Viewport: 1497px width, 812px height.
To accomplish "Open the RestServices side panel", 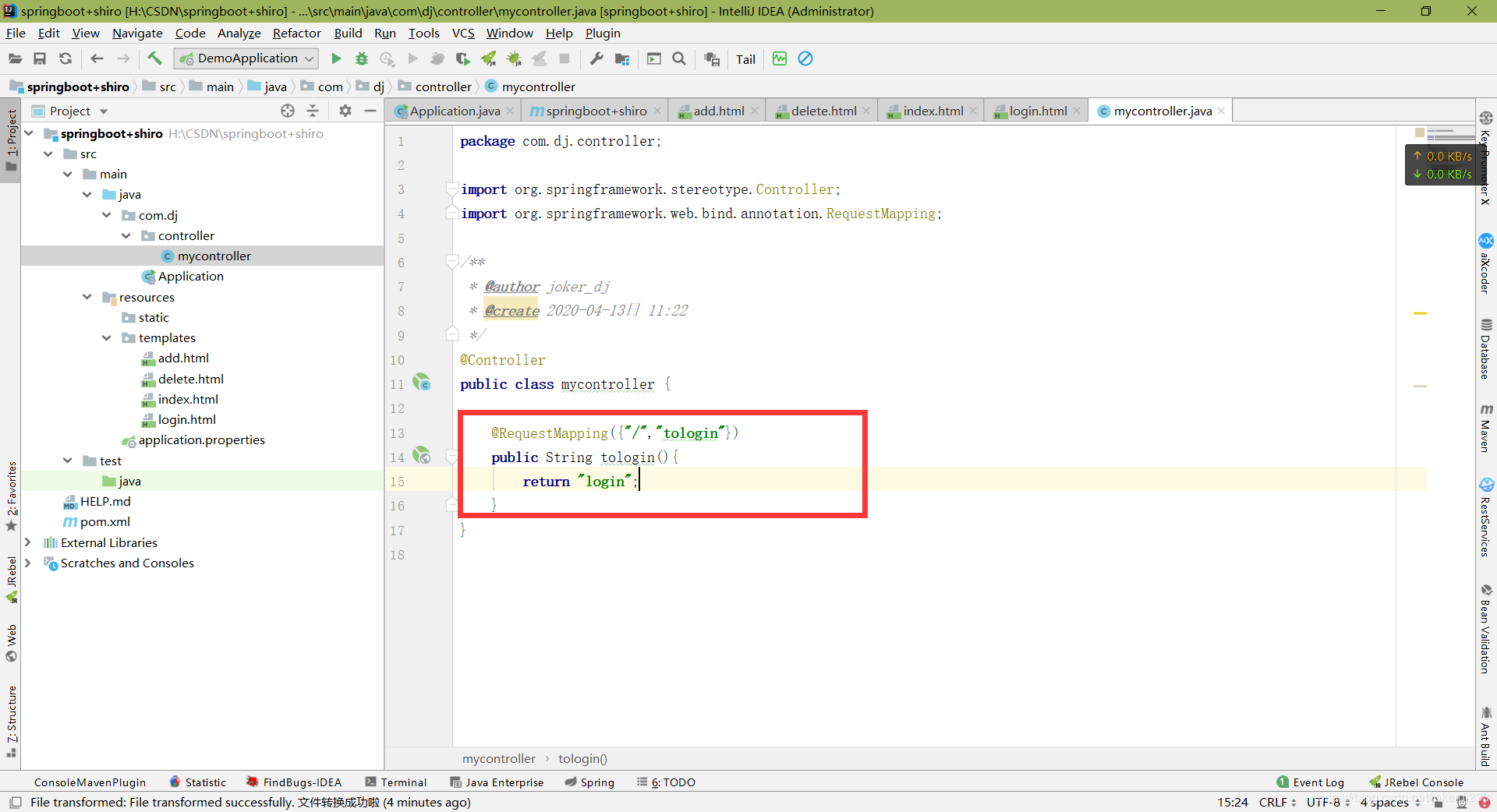I will click(1486, 517).
